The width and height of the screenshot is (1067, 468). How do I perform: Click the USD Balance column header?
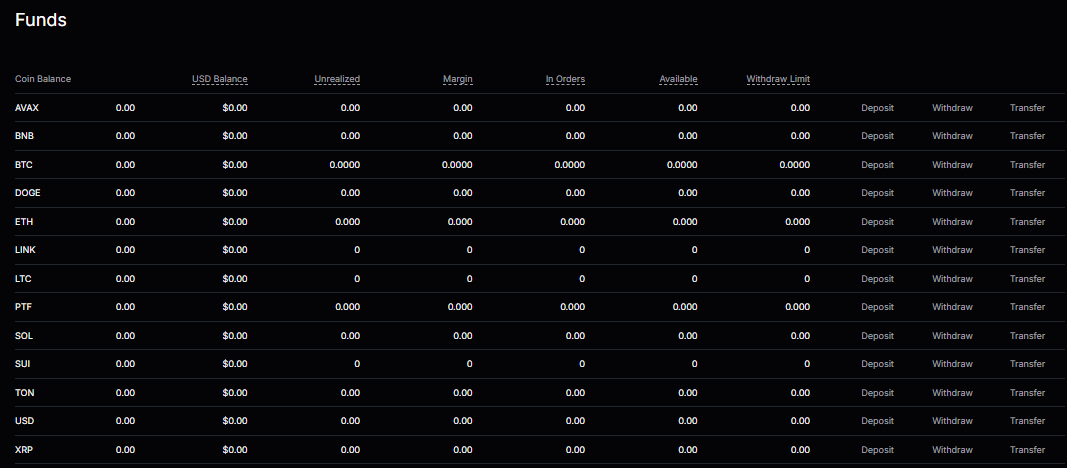pyautogui.click(x=219, y=79)
